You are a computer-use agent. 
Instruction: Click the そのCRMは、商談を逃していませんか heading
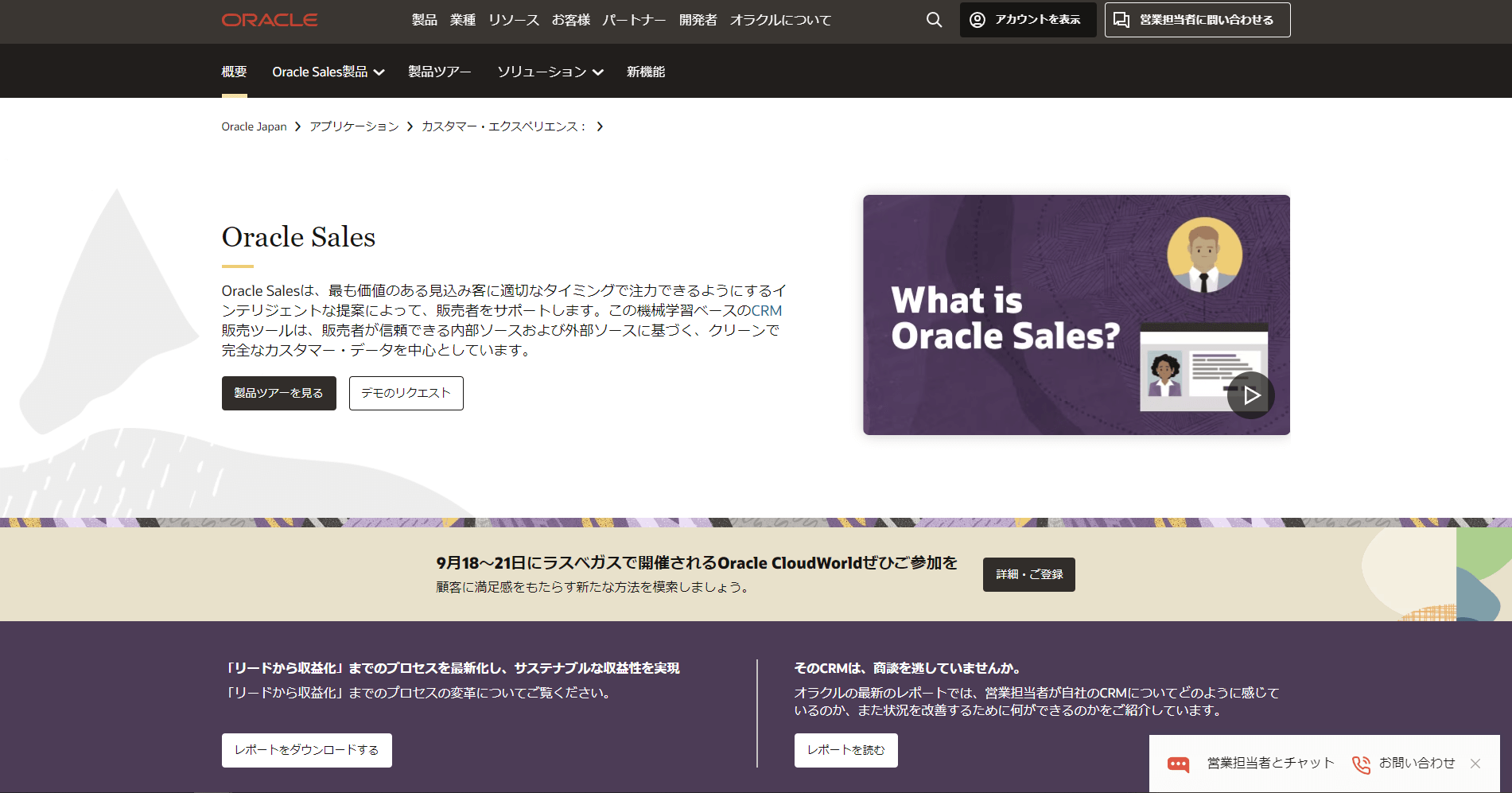[908, 668]
